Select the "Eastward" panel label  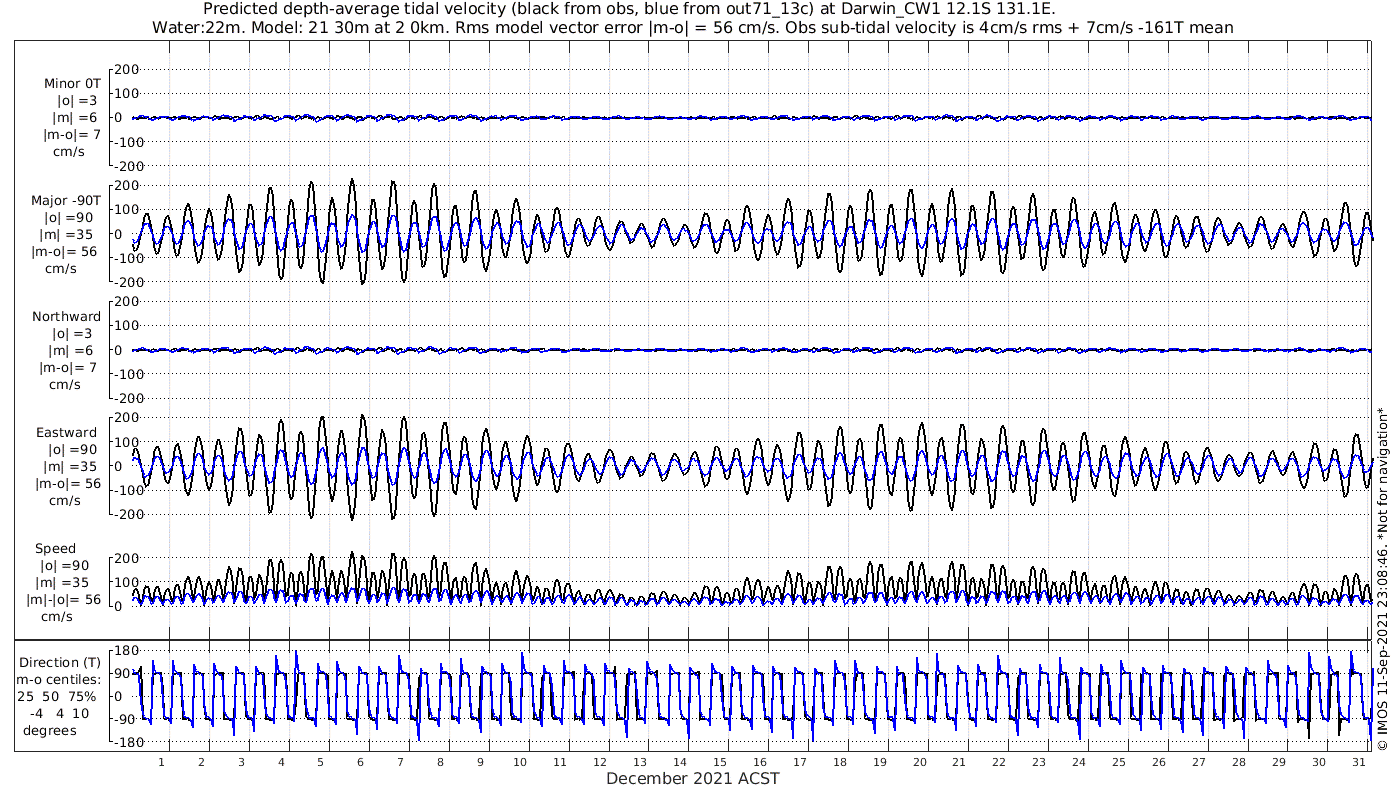point(67,433)
